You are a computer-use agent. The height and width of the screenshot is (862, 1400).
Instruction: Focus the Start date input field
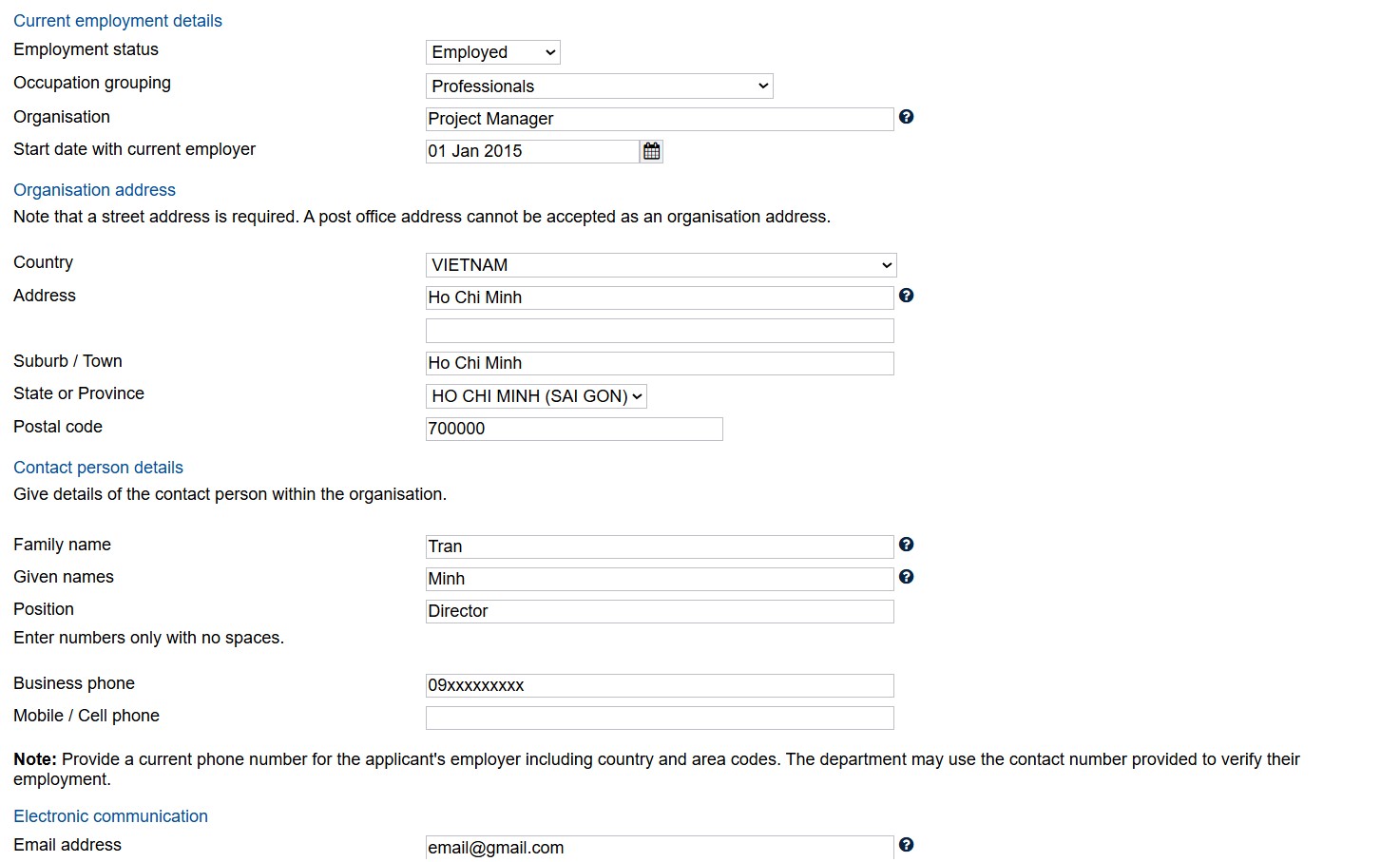[532, 151]
